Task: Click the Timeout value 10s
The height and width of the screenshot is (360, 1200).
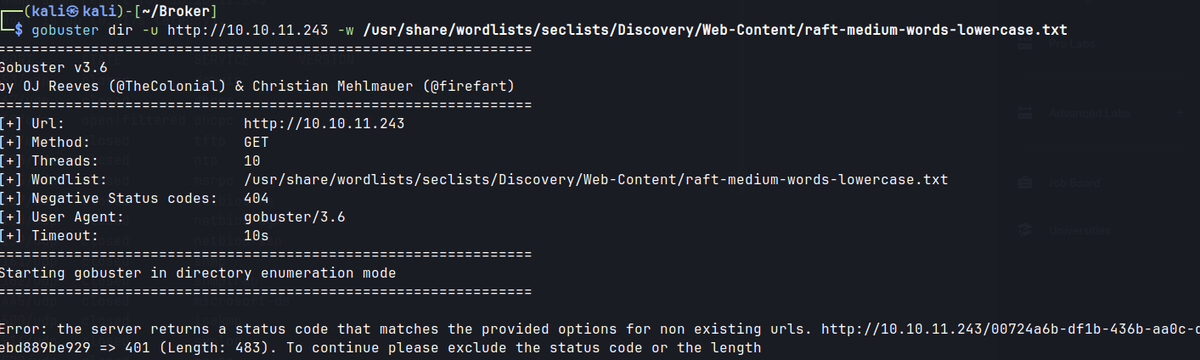Action: coord(256,236)
